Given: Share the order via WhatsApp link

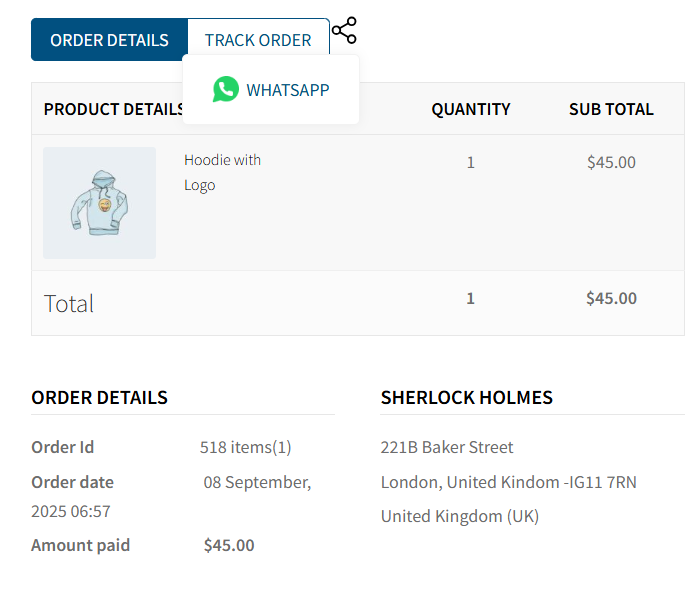Looking at the screenshot, I should tap(287, 90).
